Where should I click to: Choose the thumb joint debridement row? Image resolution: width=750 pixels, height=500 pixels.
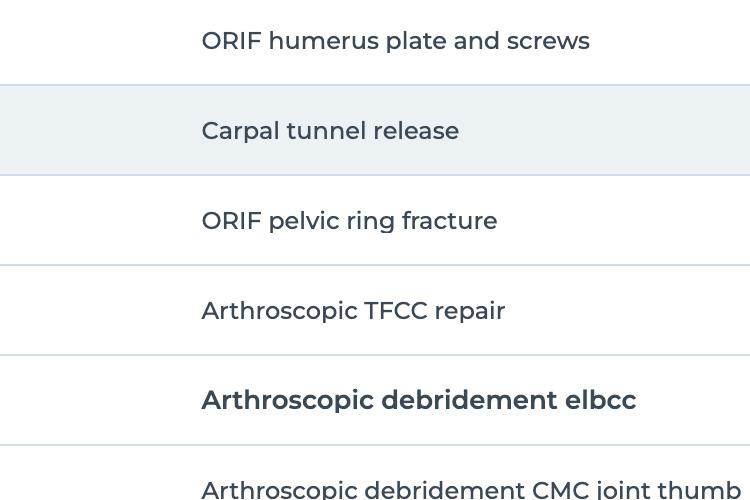[375, 473]
